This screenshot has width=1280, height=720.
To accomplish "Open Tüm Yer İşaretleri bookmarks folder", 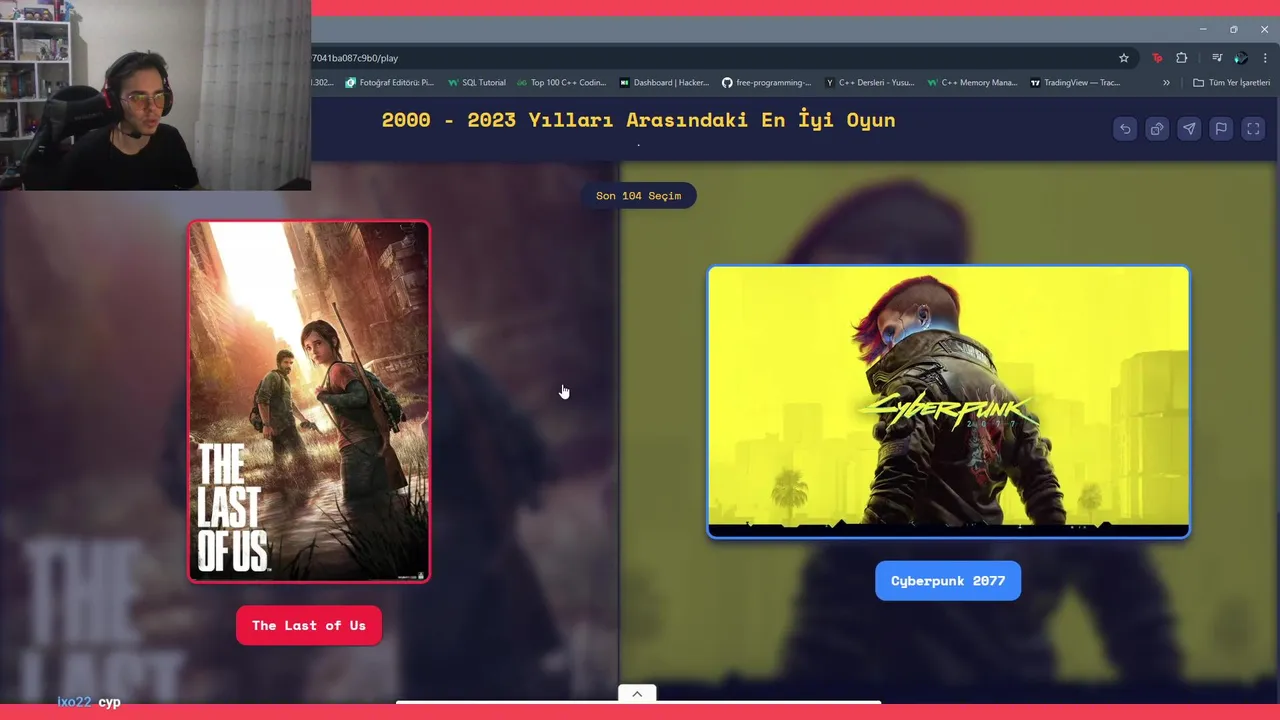I will [1231, 83].
